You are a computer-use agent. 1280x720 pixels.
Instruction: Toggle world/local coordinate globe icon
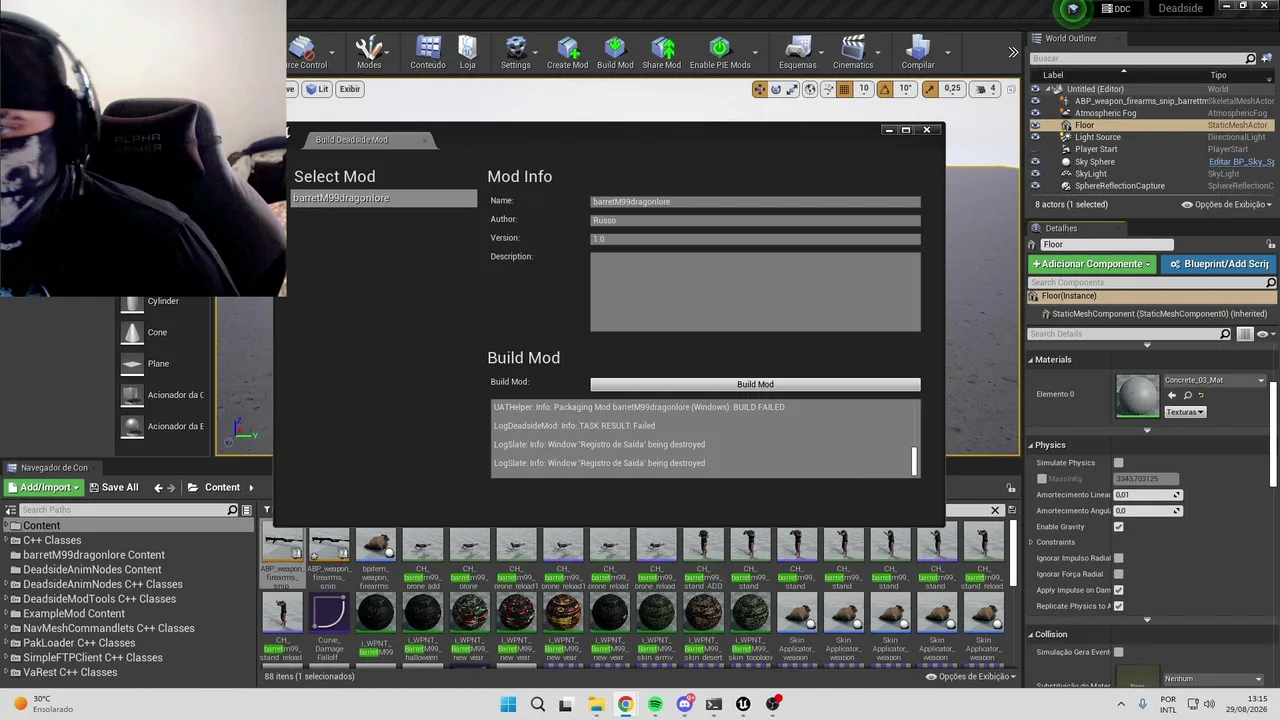[x=810, y=89]
